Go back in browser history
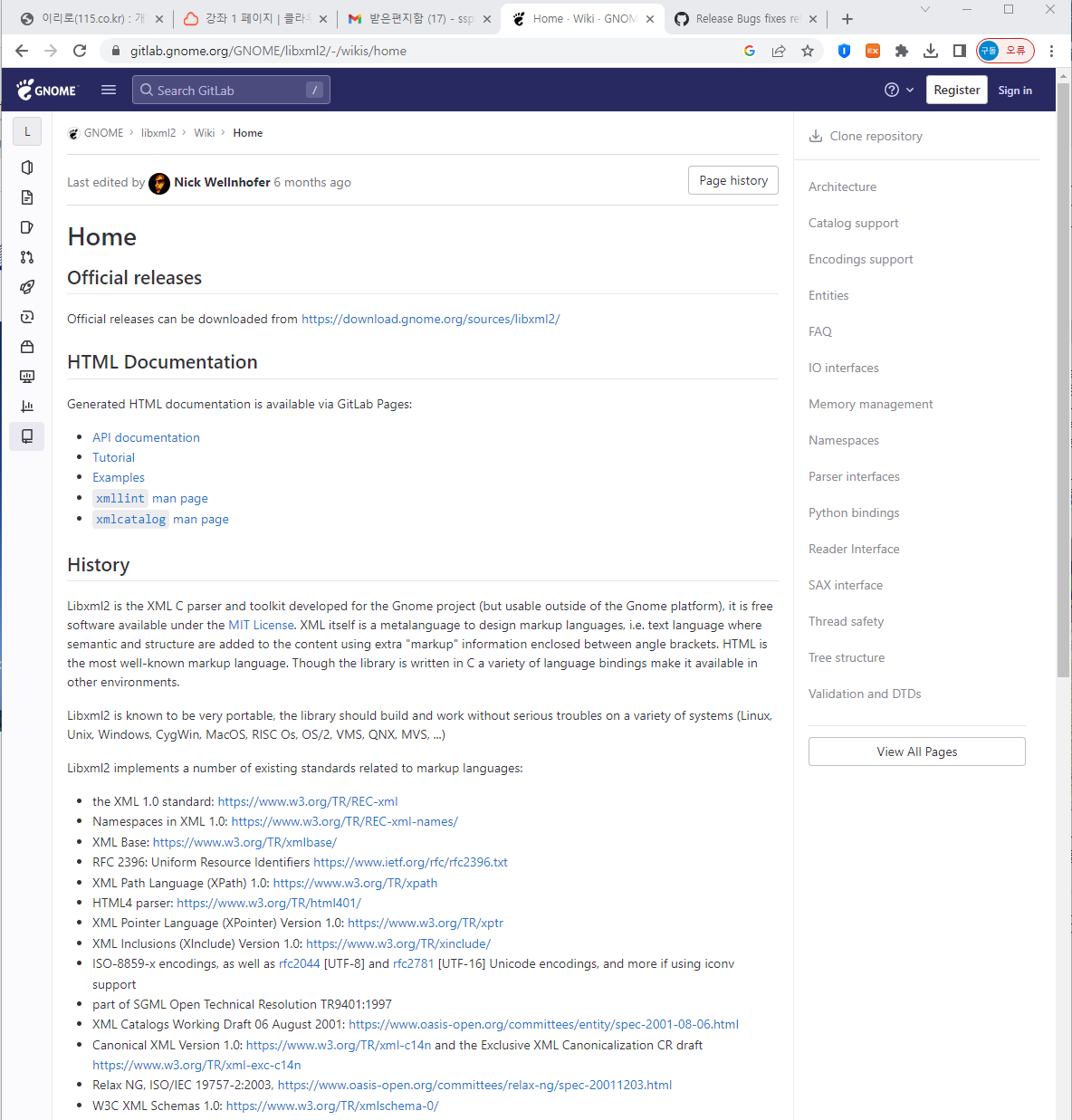The height and width of the screenshot is (1120, 1072). coord(22,51)
